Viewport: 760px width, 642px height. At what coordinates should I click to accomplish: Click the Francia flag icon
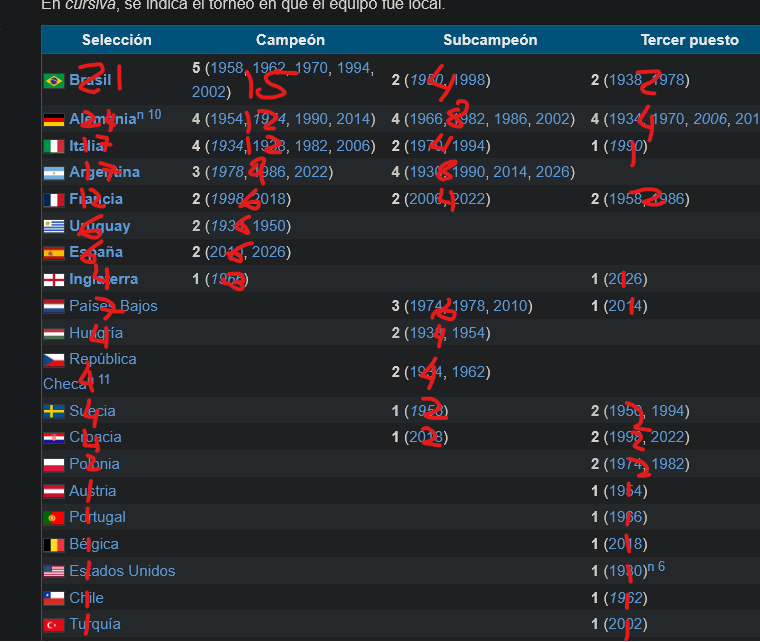click(54, 200)
